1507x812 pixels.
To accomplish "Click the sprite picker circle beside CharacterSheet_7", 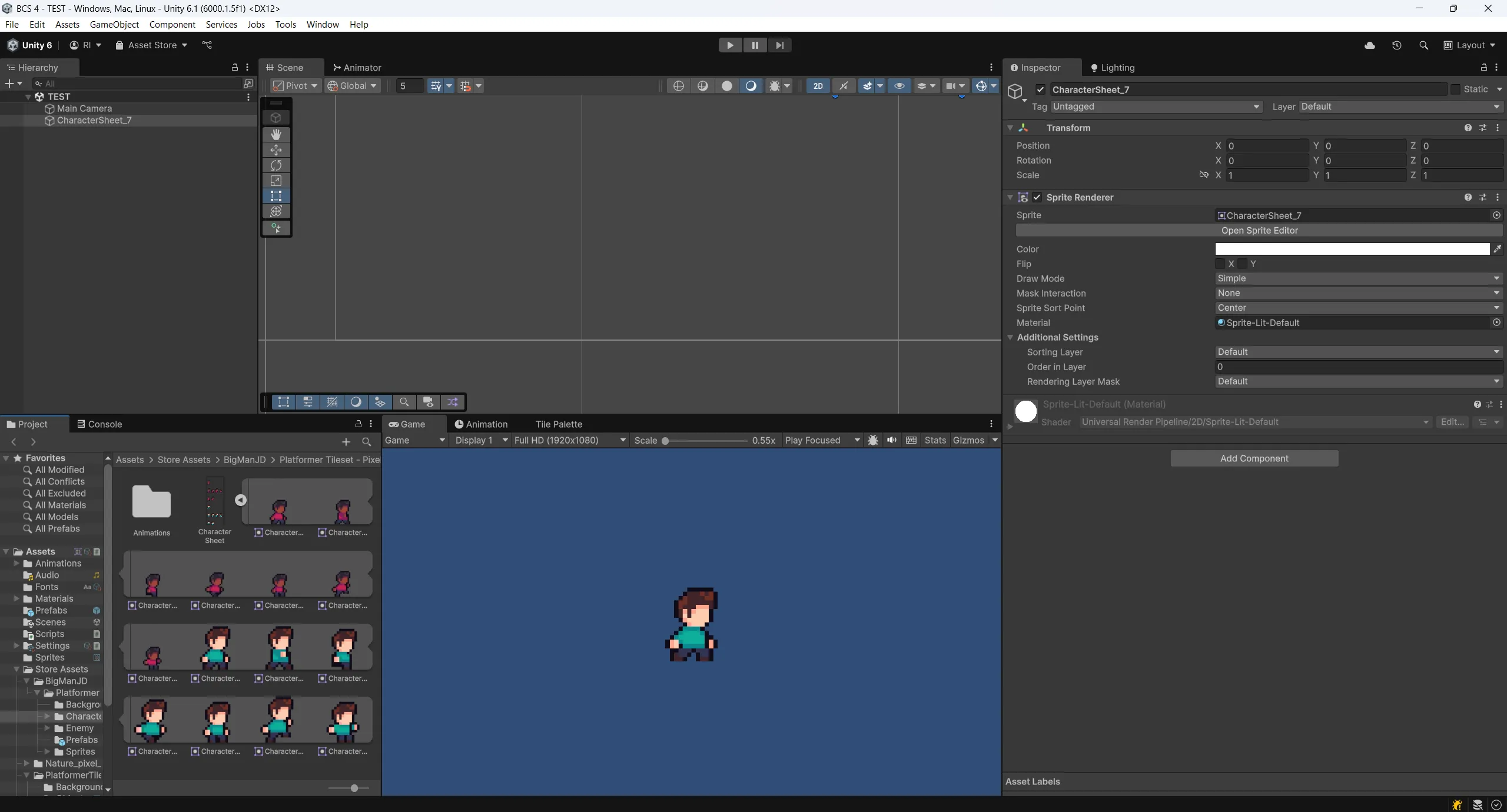I will click(1497, 215).
